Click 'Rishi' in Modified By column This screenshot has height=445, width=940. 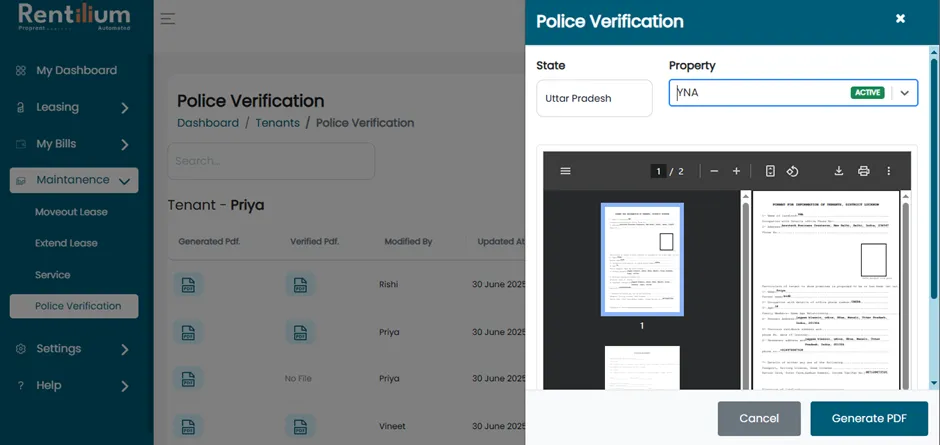(x=388, y=284)
